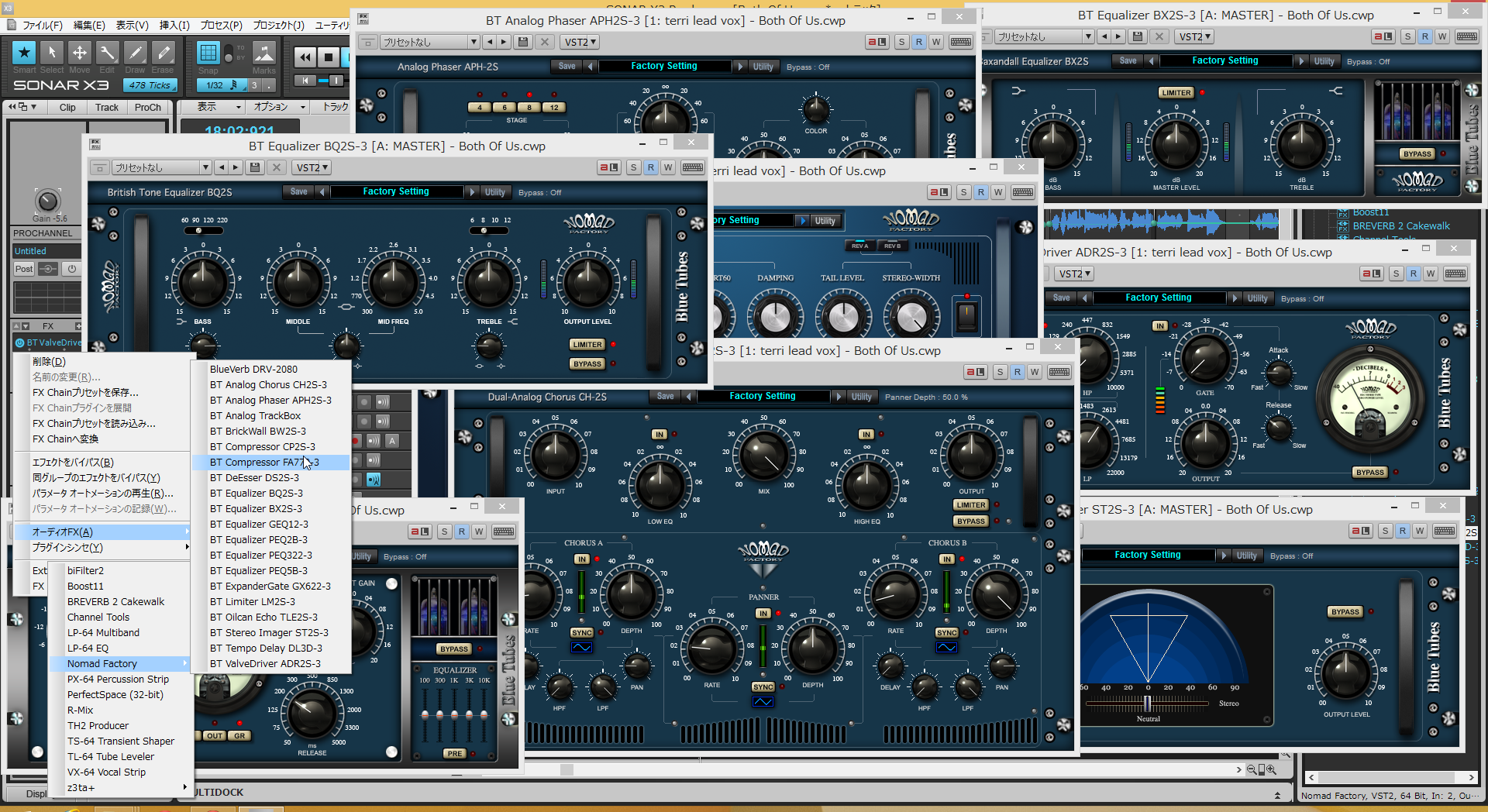
Task: Save preset in Analog Phaser APH2S-3 toolbar
Action: [522, 42]
